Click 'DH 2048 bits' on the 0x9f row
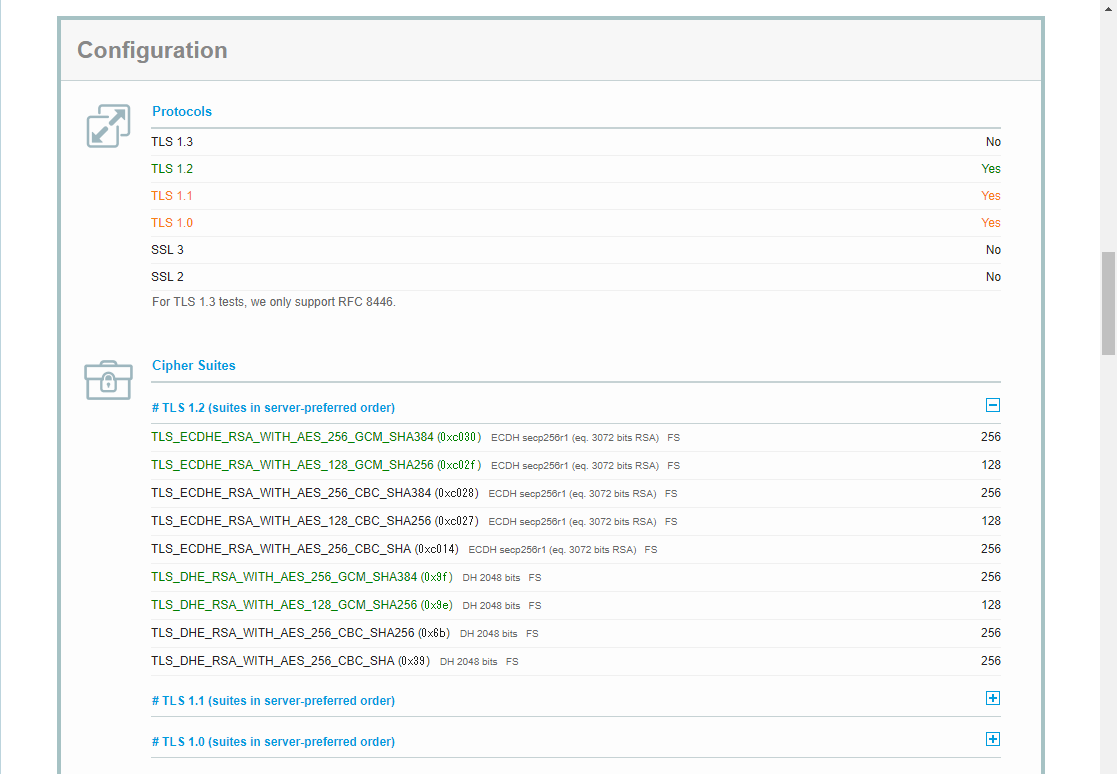 [492, 577]
